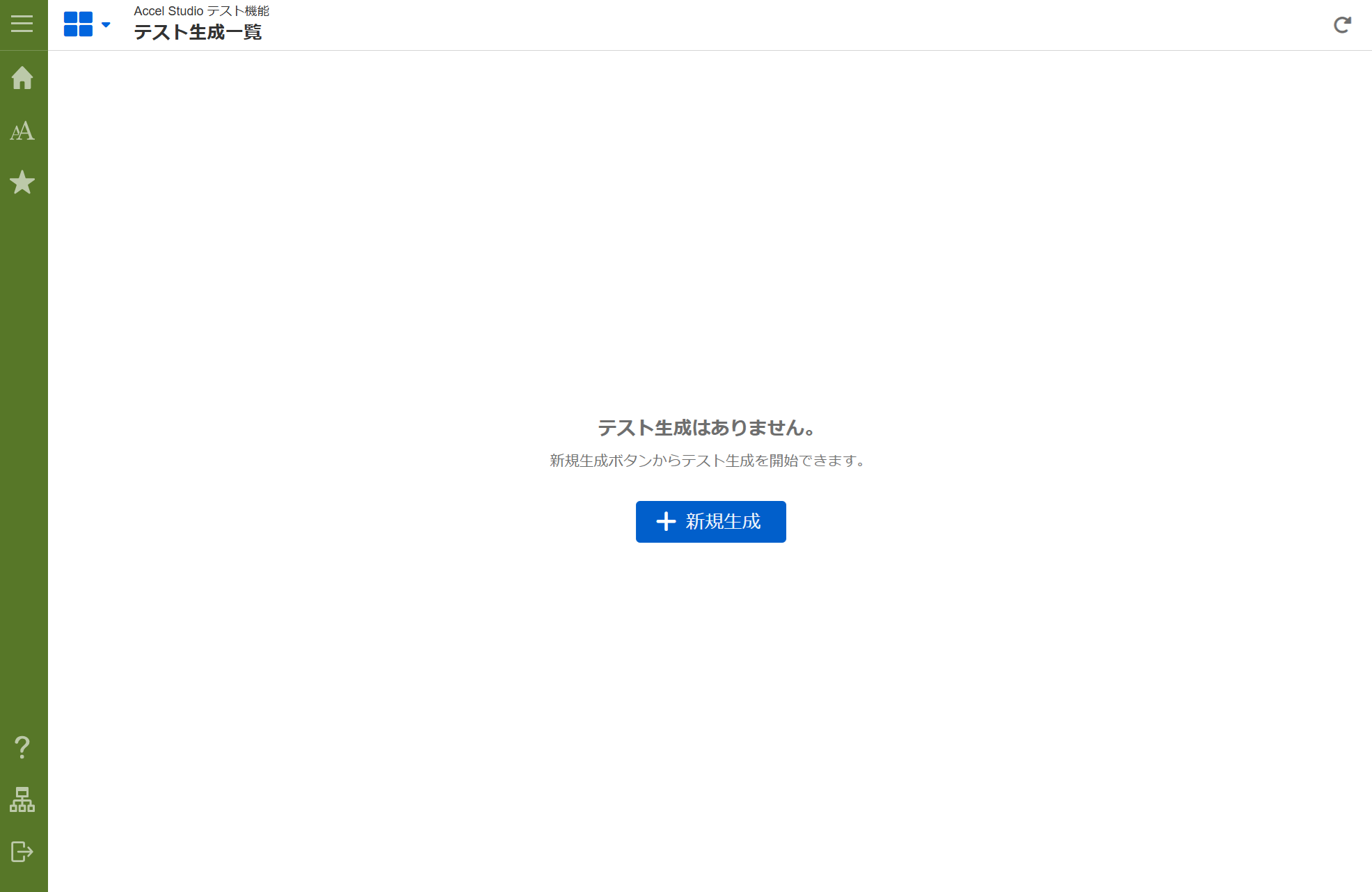Viewport: 1372px width, 892px height.
Task: Open the AA font size setting
Action: point(22,131)
